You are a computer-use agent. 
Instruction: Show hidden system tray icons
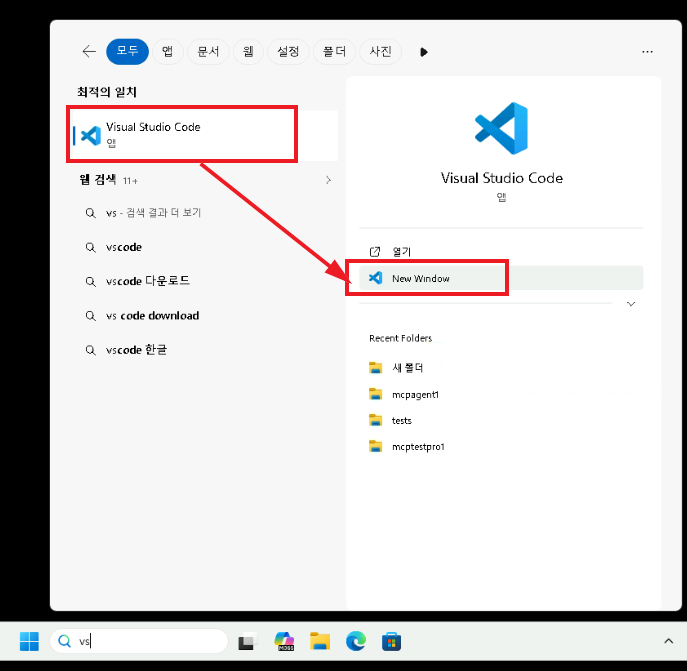[668, 641]
